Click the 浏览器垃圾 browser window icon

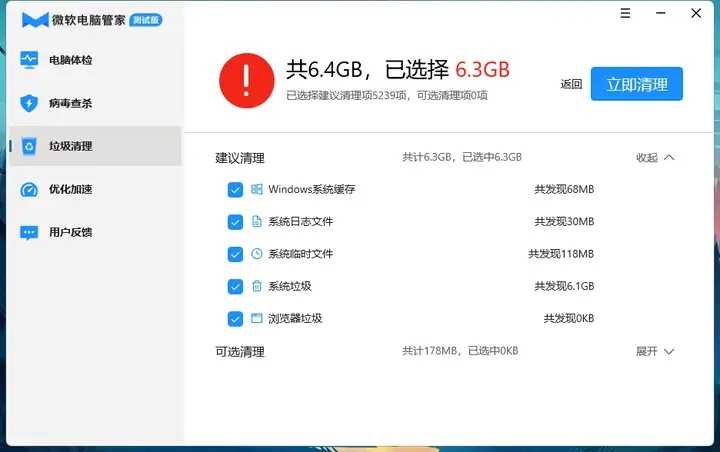257,318
